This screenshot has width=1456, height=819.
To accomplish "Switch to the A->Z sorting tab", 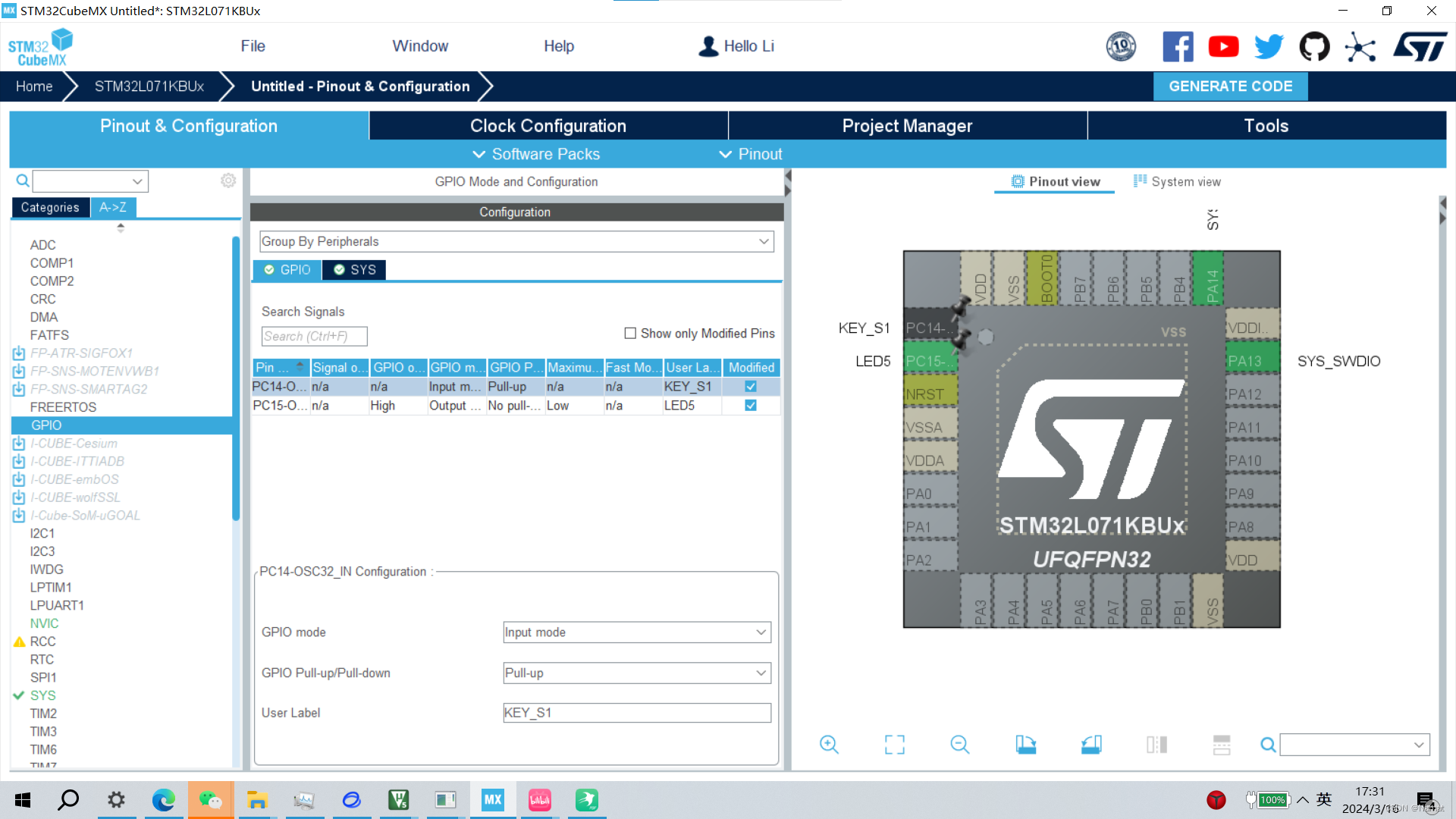I will pyautogui.click(x=113, y=207).
